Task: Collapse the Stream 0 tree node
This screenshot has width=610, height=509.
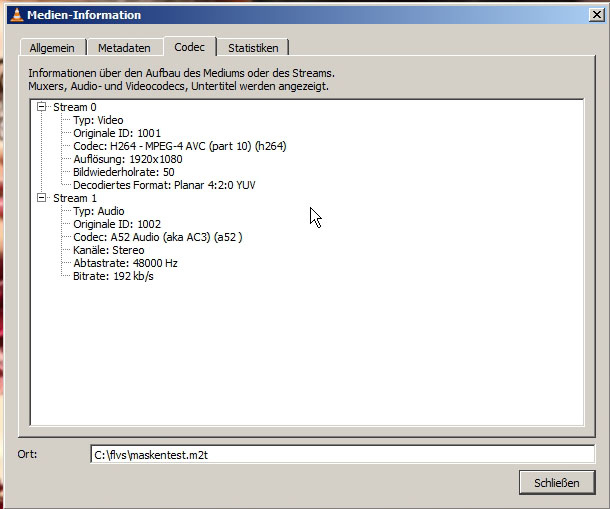Action: click(x=41, y=107)
